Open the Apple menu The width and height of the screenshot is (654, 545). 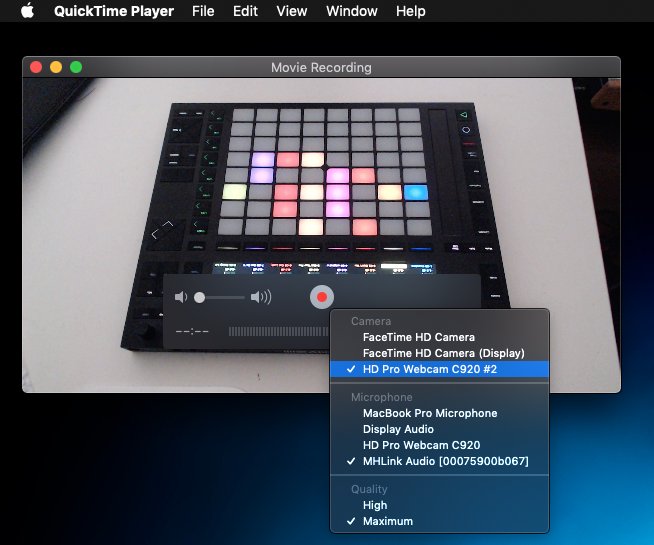coord(28,11)
